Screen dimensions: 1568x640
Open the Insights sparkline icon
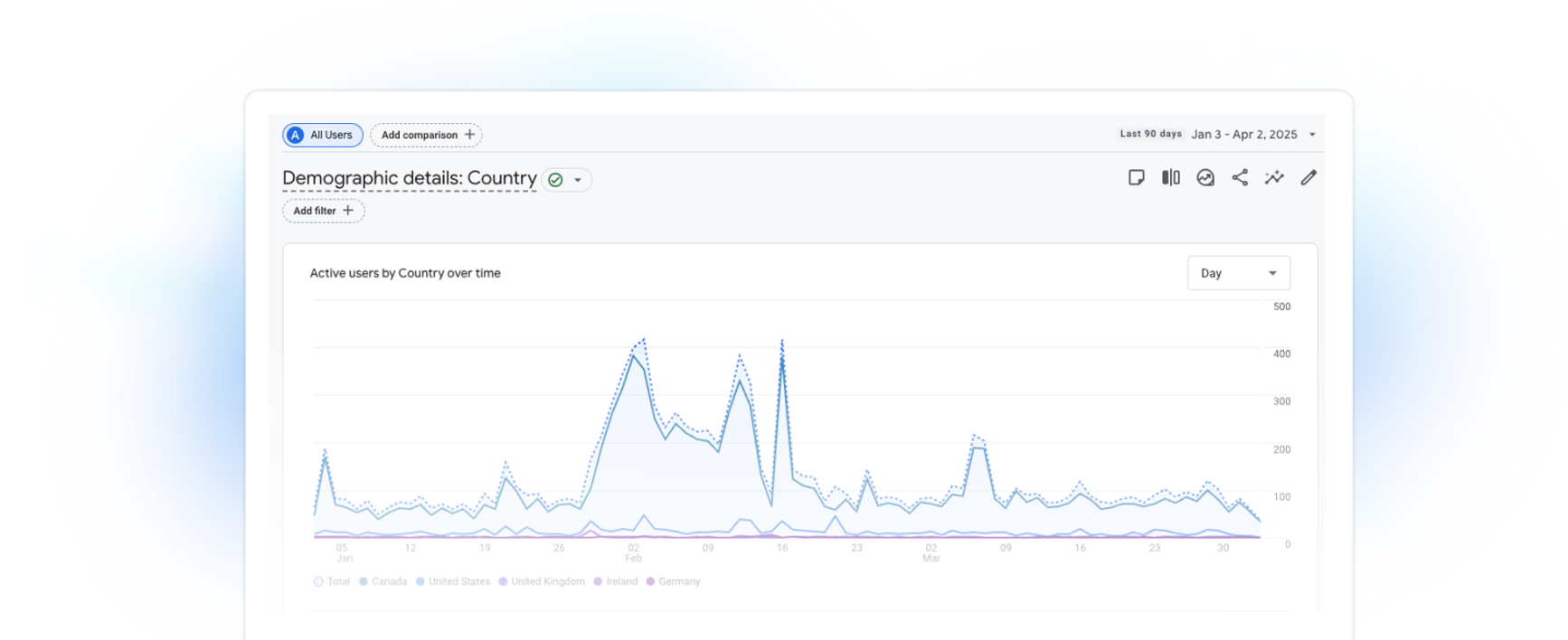[x=1274, y=177]
